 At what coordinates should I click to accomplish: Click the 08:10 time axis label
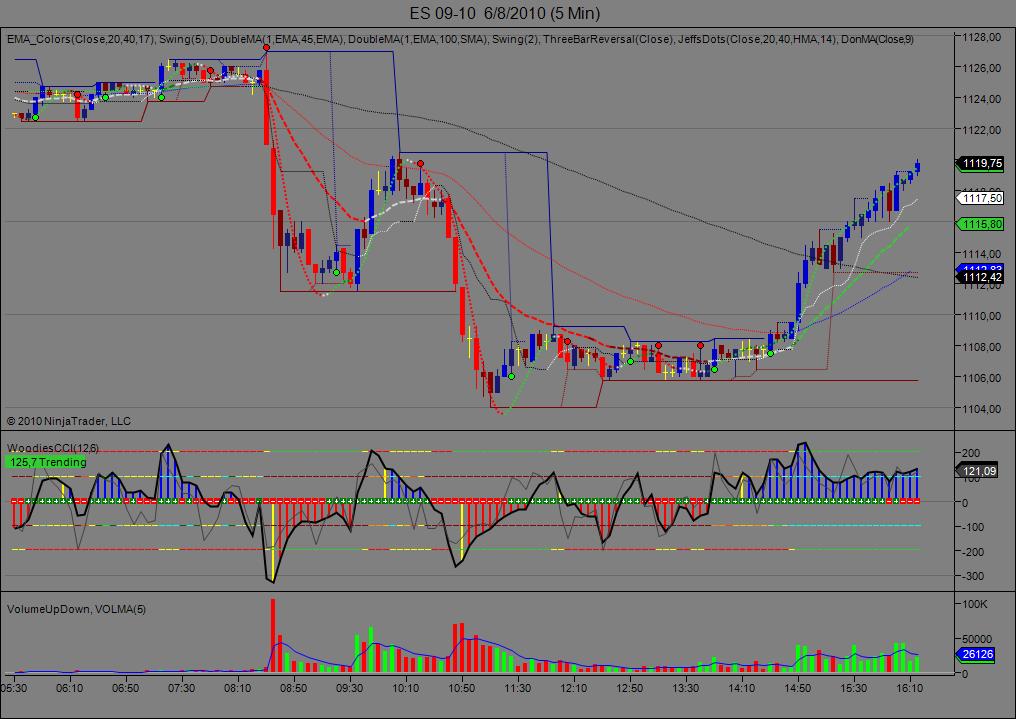237,688
